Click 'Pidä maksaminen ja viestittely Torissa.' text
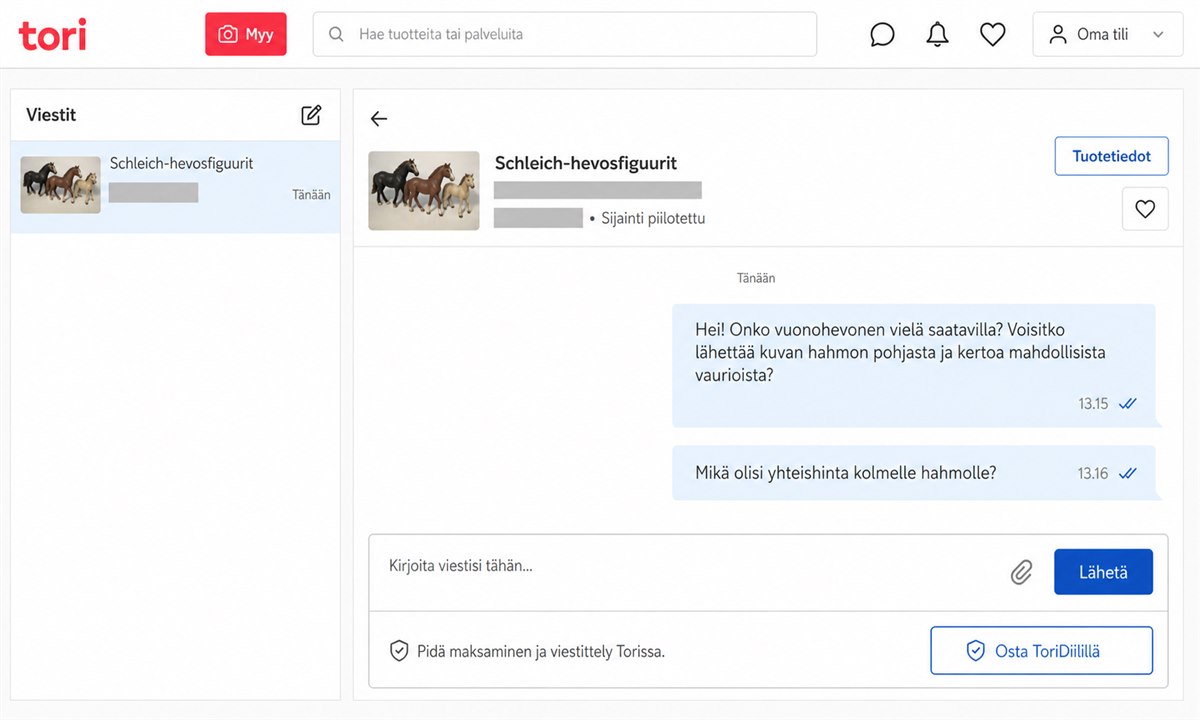Viewport: 1200px width, 720px height. pos(541,652)
